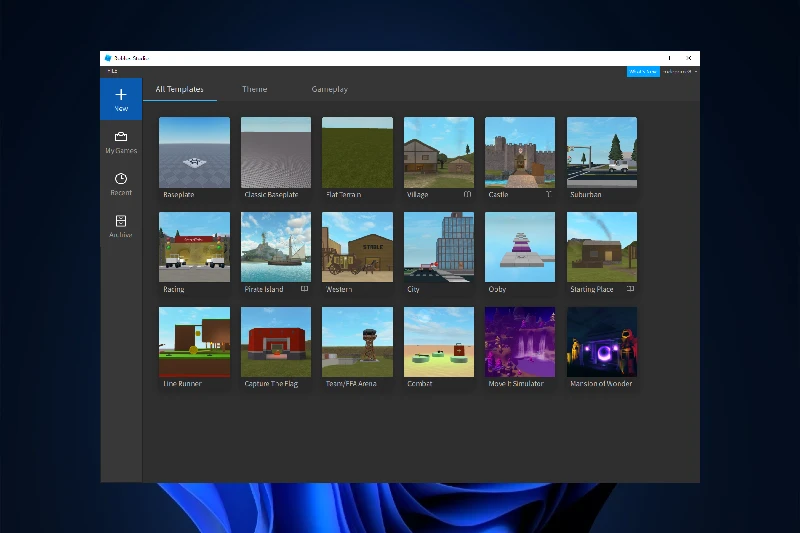Click the small icon beside Castle label
The height and width of the screenshot is (533, 800).
[548, 194]
